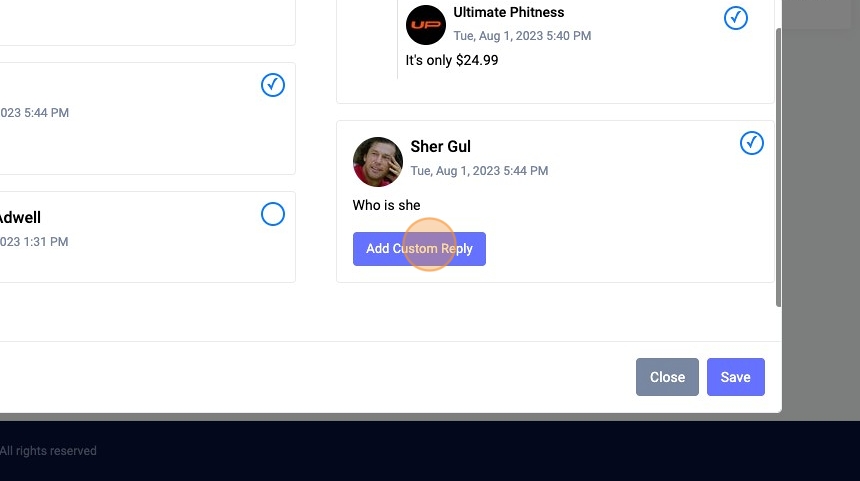Click the Ultimate Phitness UP logo avatar
This screenshot has width=860, height=481.
(426, 25)
